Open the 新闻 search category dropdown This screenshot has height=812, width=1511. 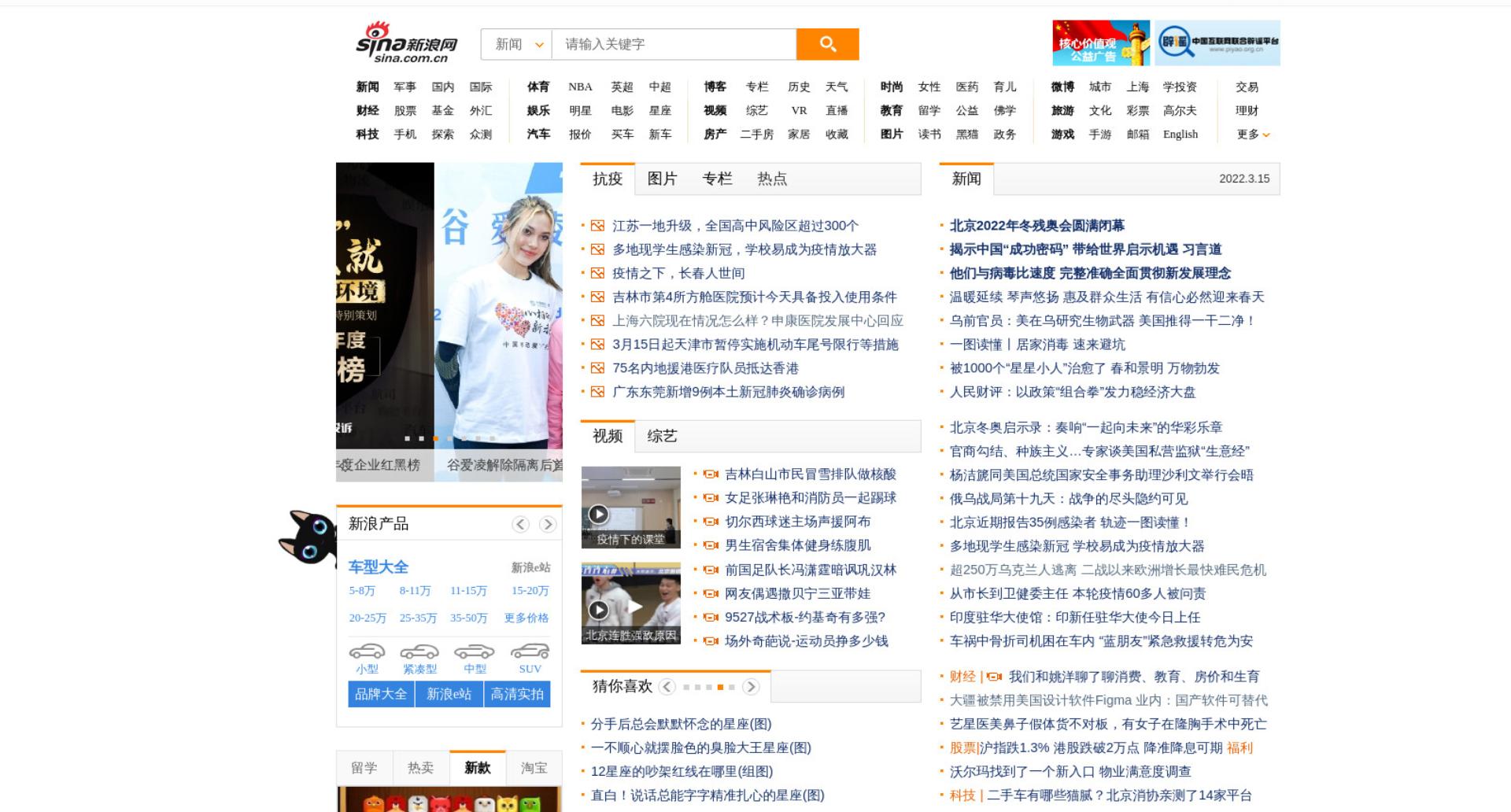(517, 44)
